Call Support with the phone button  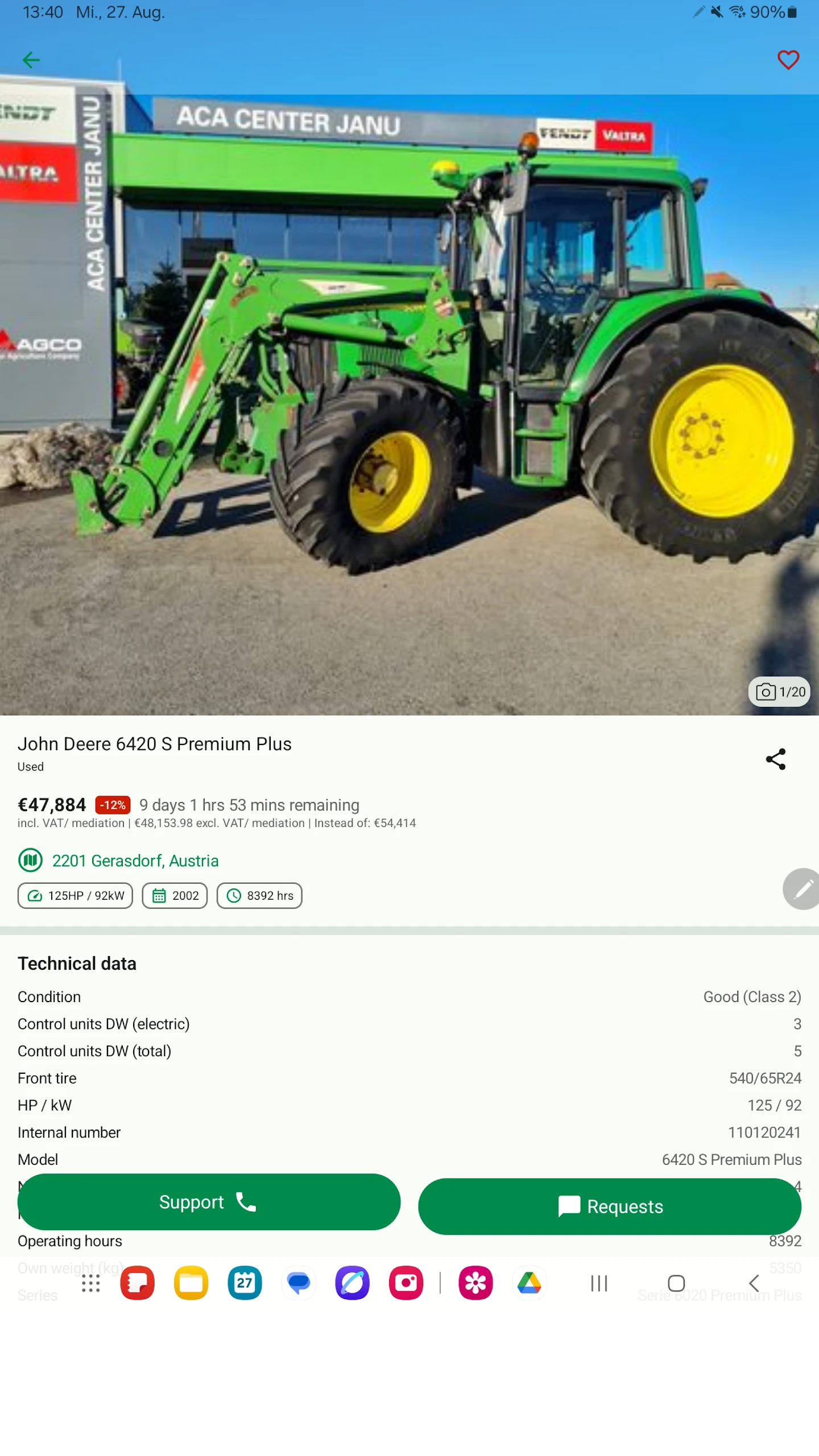209,1202
